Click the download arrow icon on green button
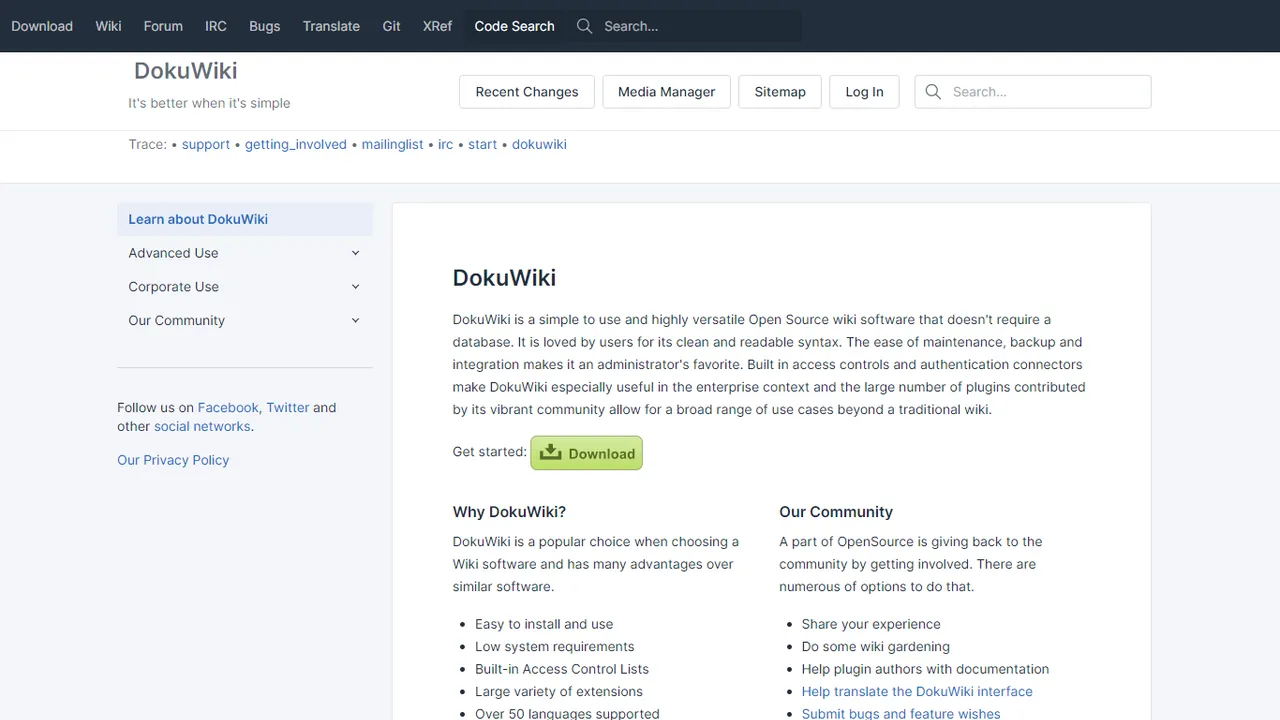The height and width of the screenshot is (720, 1280). coord(550,452)
